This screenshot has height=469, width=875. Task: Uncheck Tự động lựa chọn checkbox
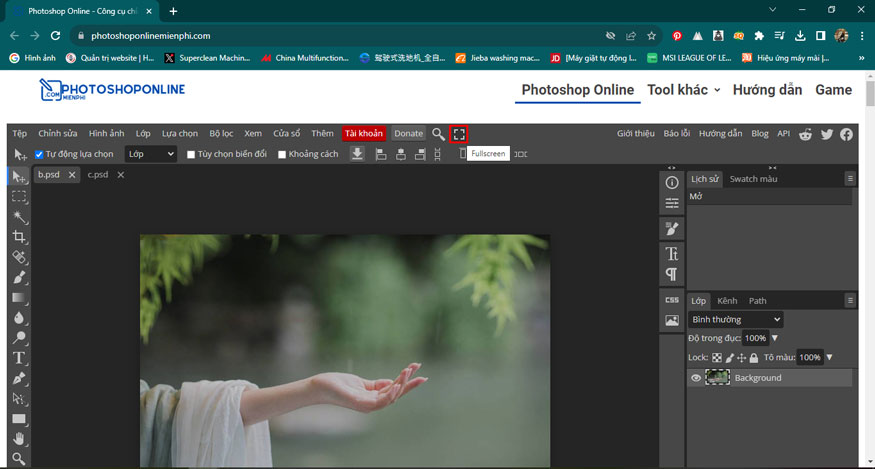[39, 155]
